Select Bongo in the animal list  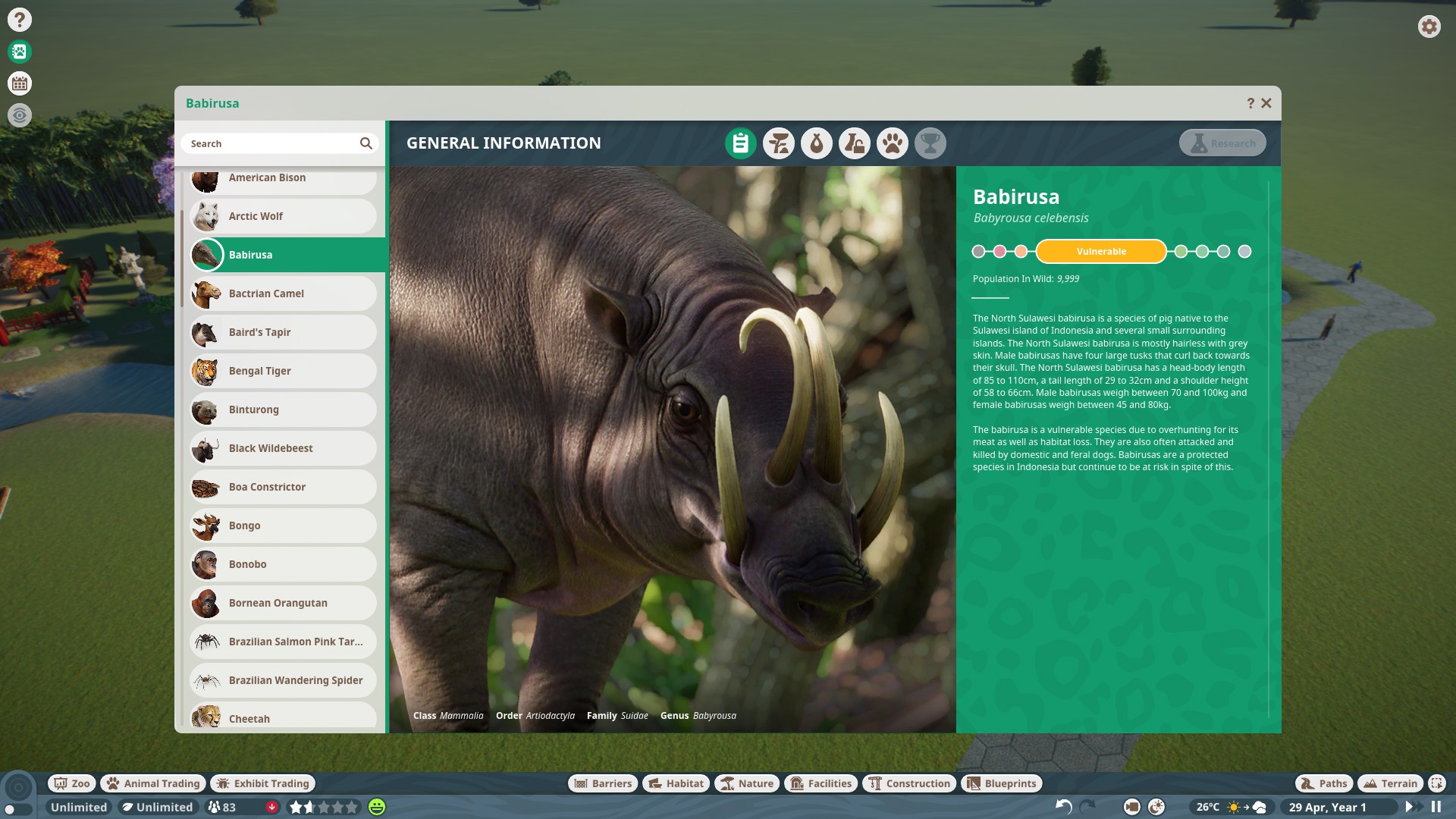coord(283,526)
